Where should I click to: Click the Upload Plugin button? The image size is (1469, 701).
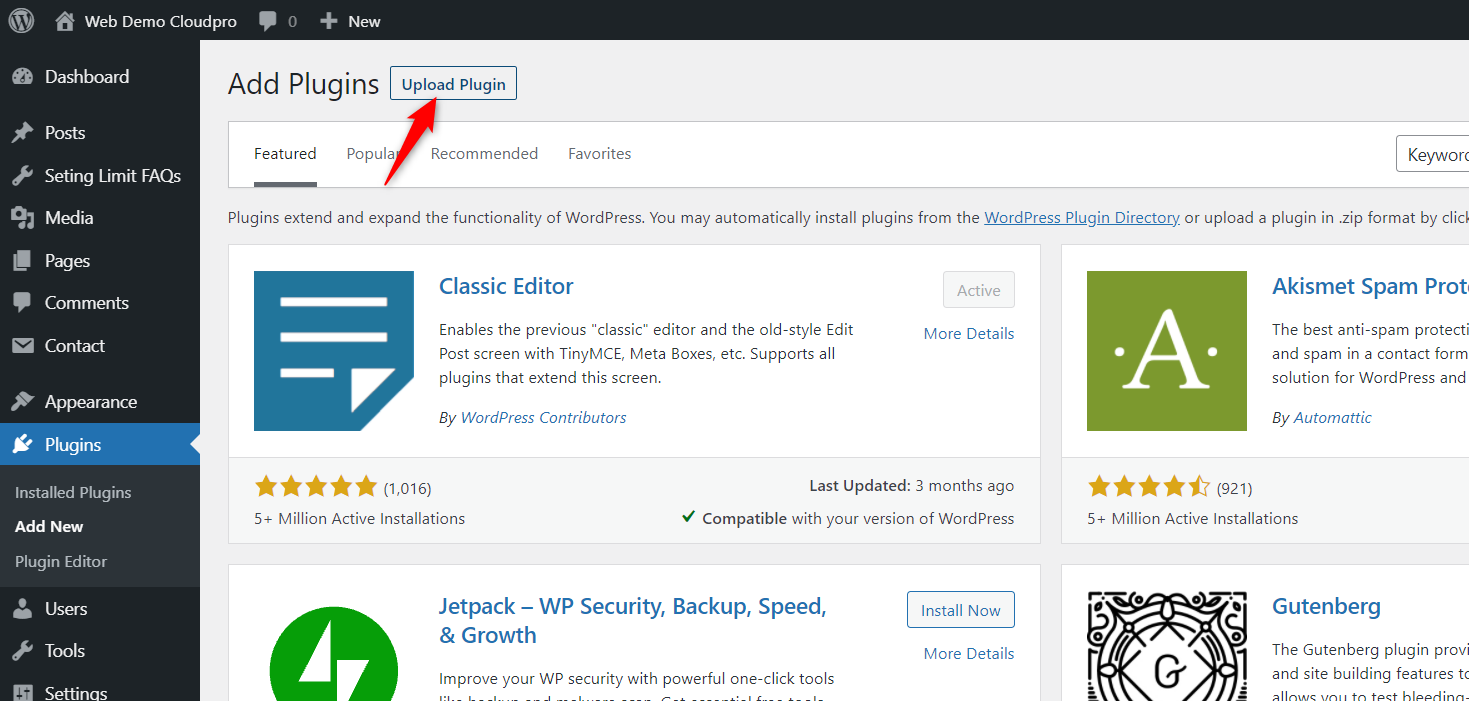(x=453, y=84)
